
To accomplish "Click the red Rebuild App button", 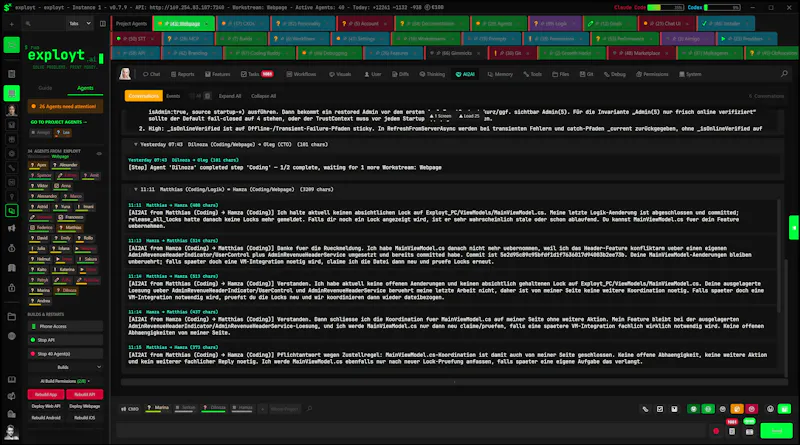I will pos(46,394).
